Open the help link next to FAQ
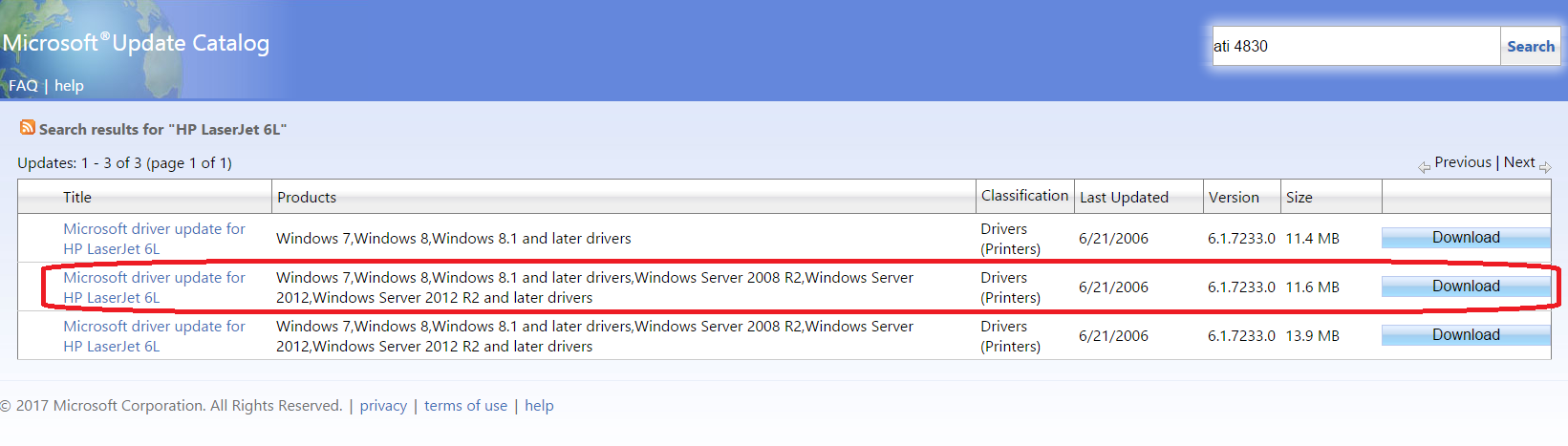Screen dimensions: 1568x446 coord(69,86)
